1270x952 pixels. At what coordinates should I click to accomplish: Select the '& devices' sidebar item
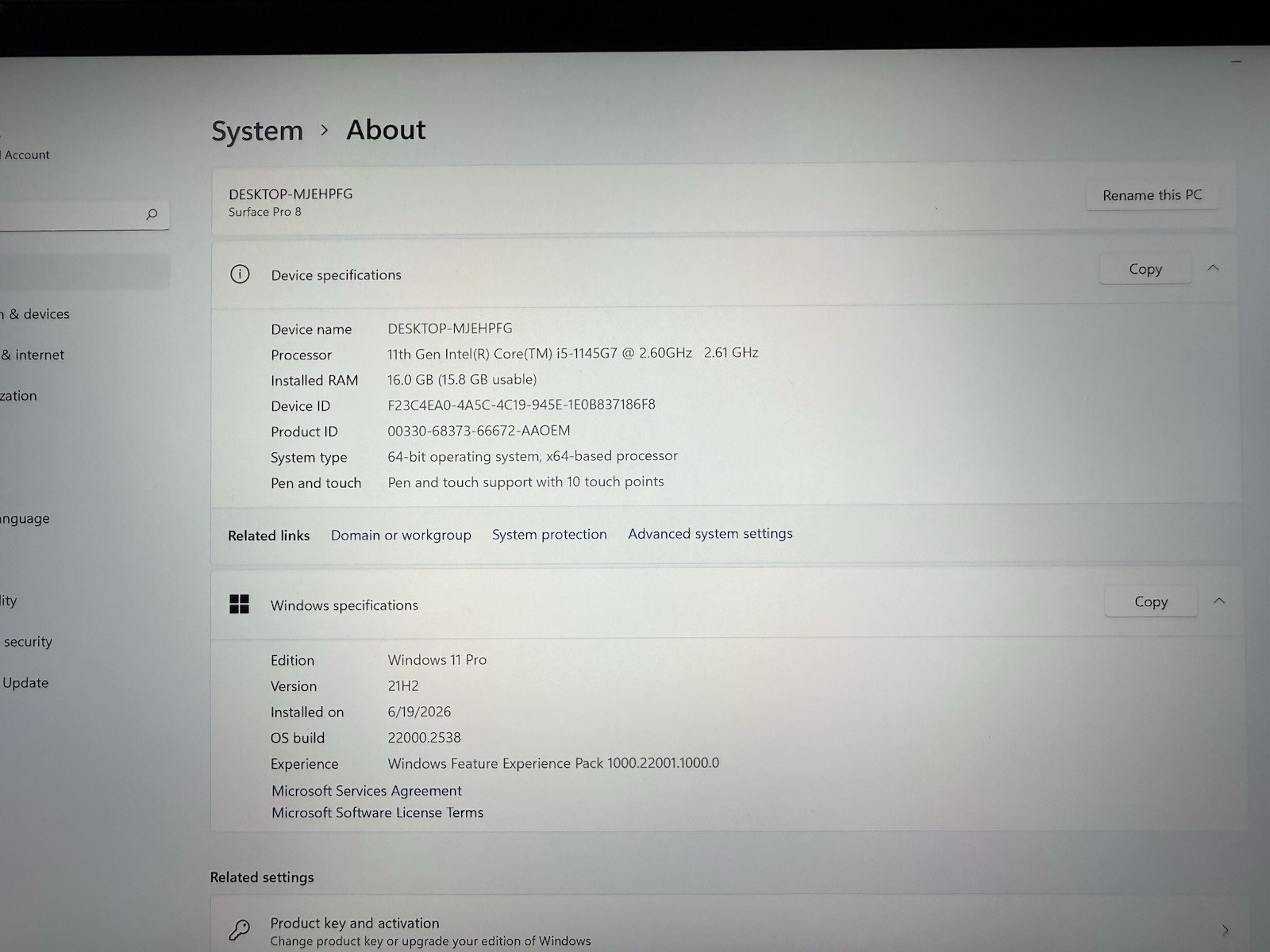pos(37,314)
